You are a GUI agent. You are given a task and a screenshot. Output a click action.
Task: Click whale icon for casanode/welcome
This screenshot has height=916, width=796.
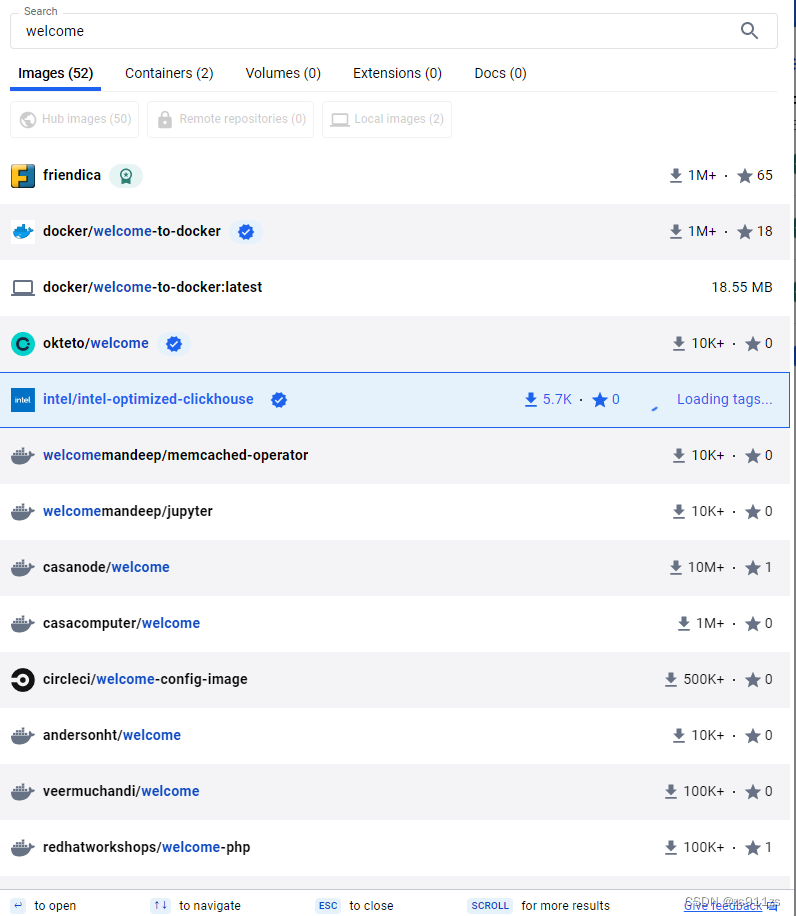point(23,568)
